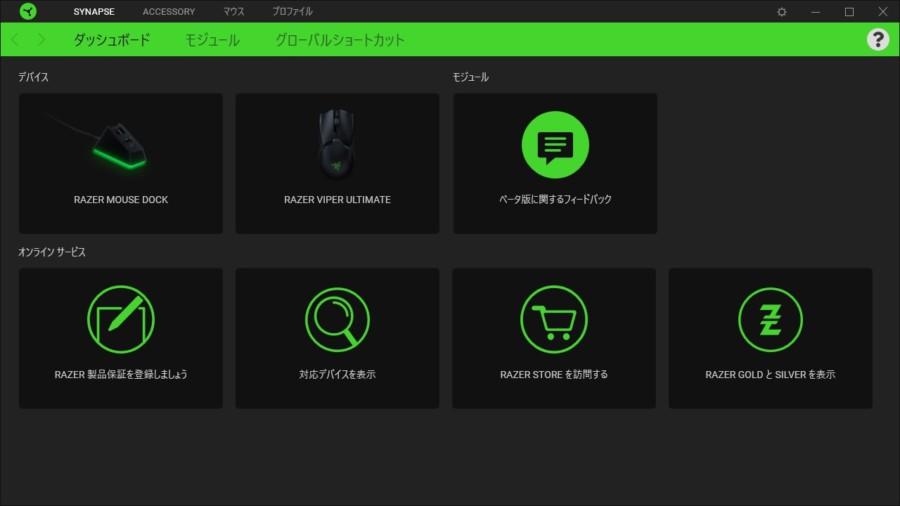The image size is (900, 506).
Task: Select the SYNAPSE tab
Action: tap(94, 12)
